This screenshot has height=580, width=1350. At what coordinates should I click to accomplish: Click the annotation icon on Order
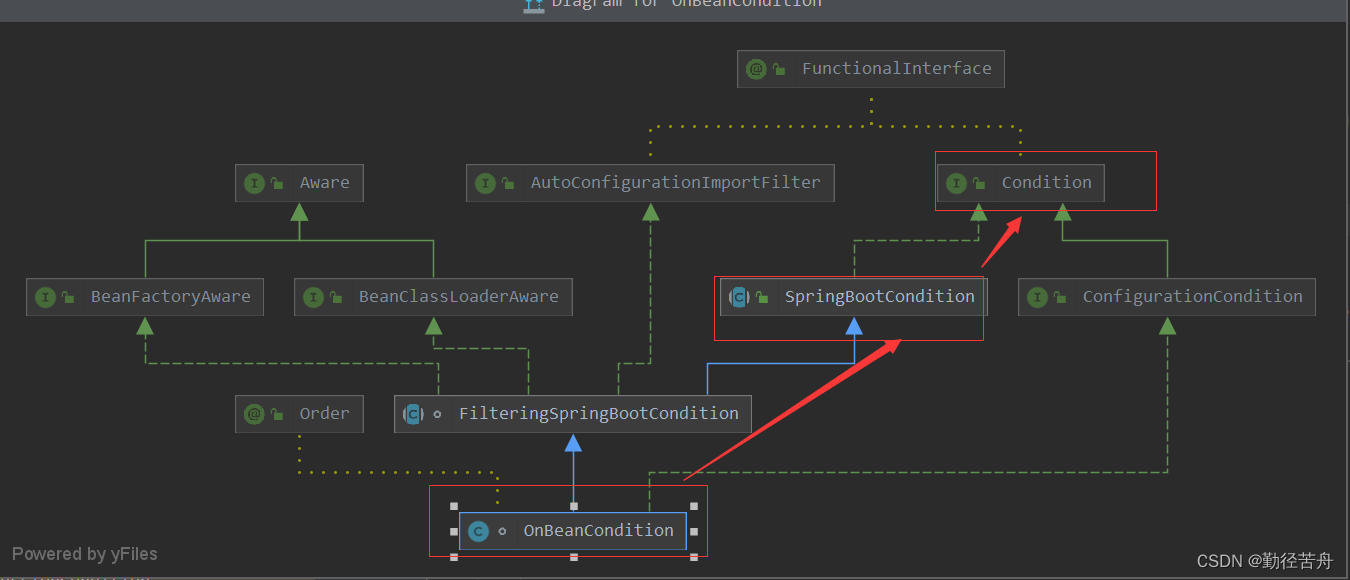254,414
